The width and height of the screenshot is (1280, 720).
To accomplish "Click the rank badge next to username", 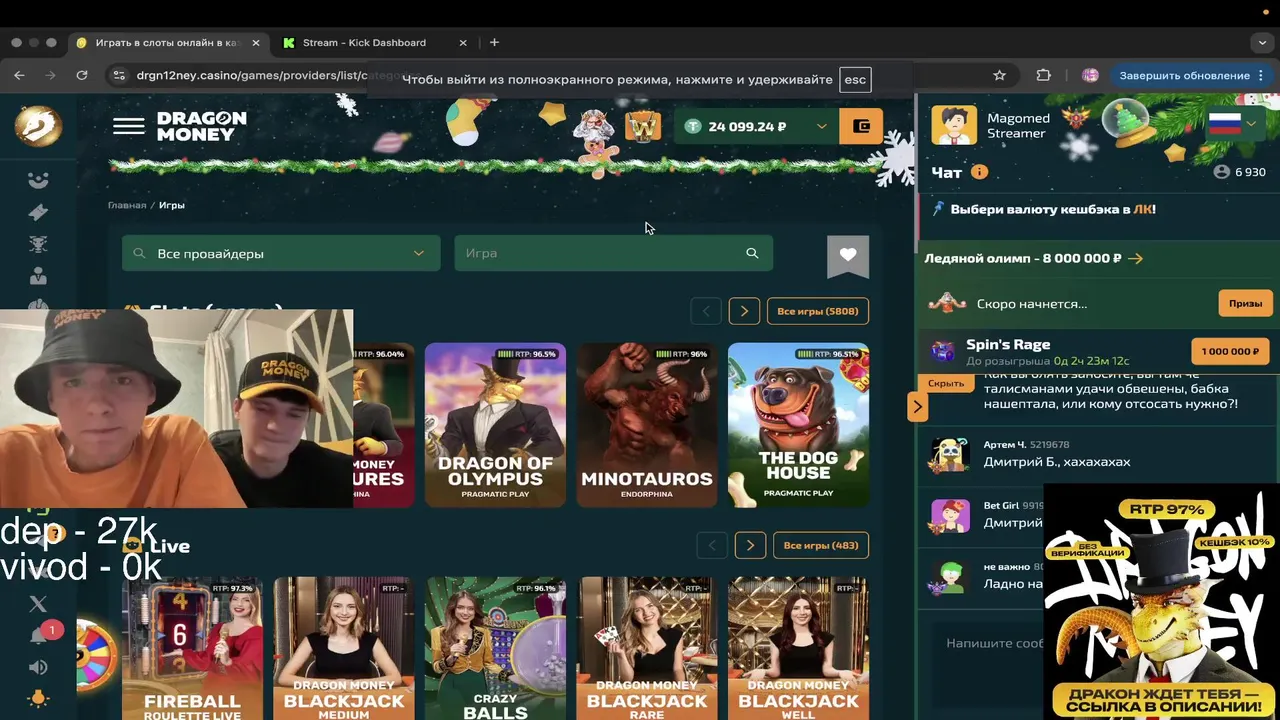I will coord(1076,119).
